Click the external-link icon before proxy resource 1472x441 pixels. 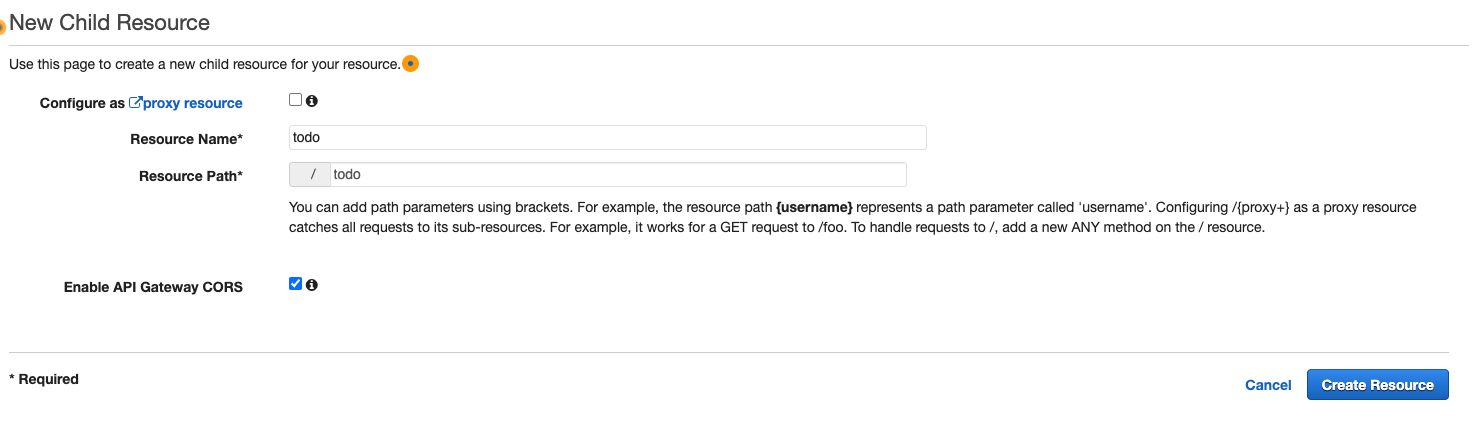[135, 102]
